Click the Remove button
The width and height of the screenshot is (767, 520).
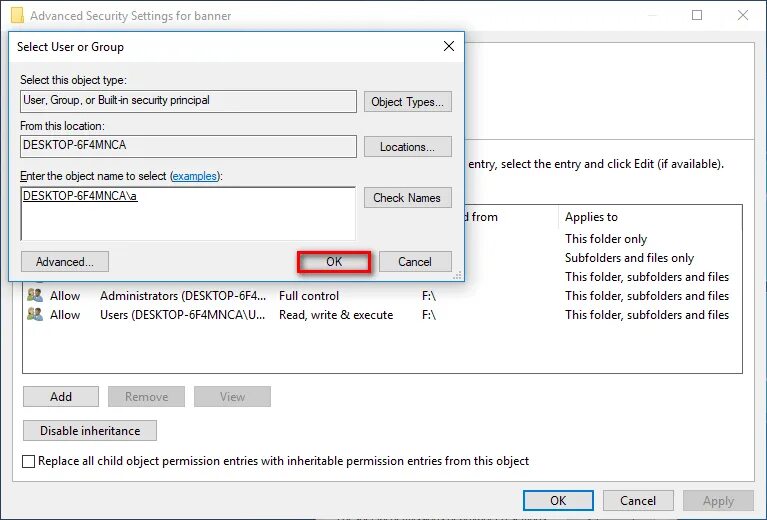click(146, 397)
